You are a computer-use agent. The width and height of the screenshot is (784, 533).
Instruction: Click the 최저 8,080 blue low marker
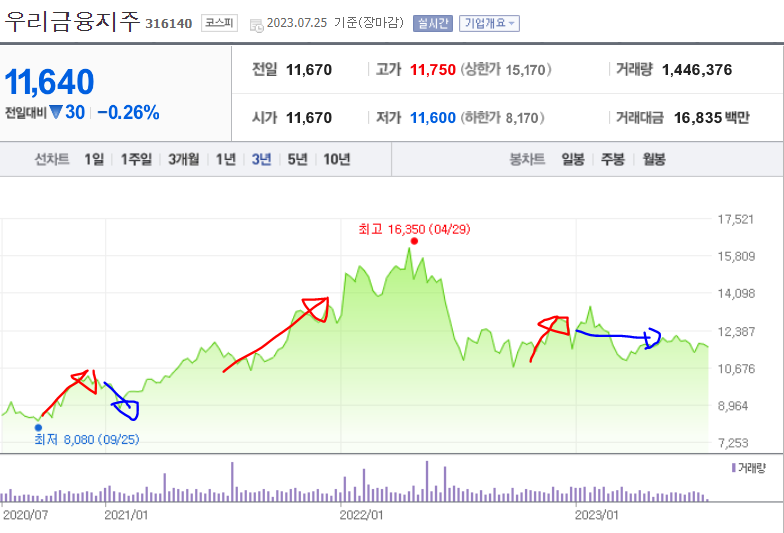pos(38,428)
